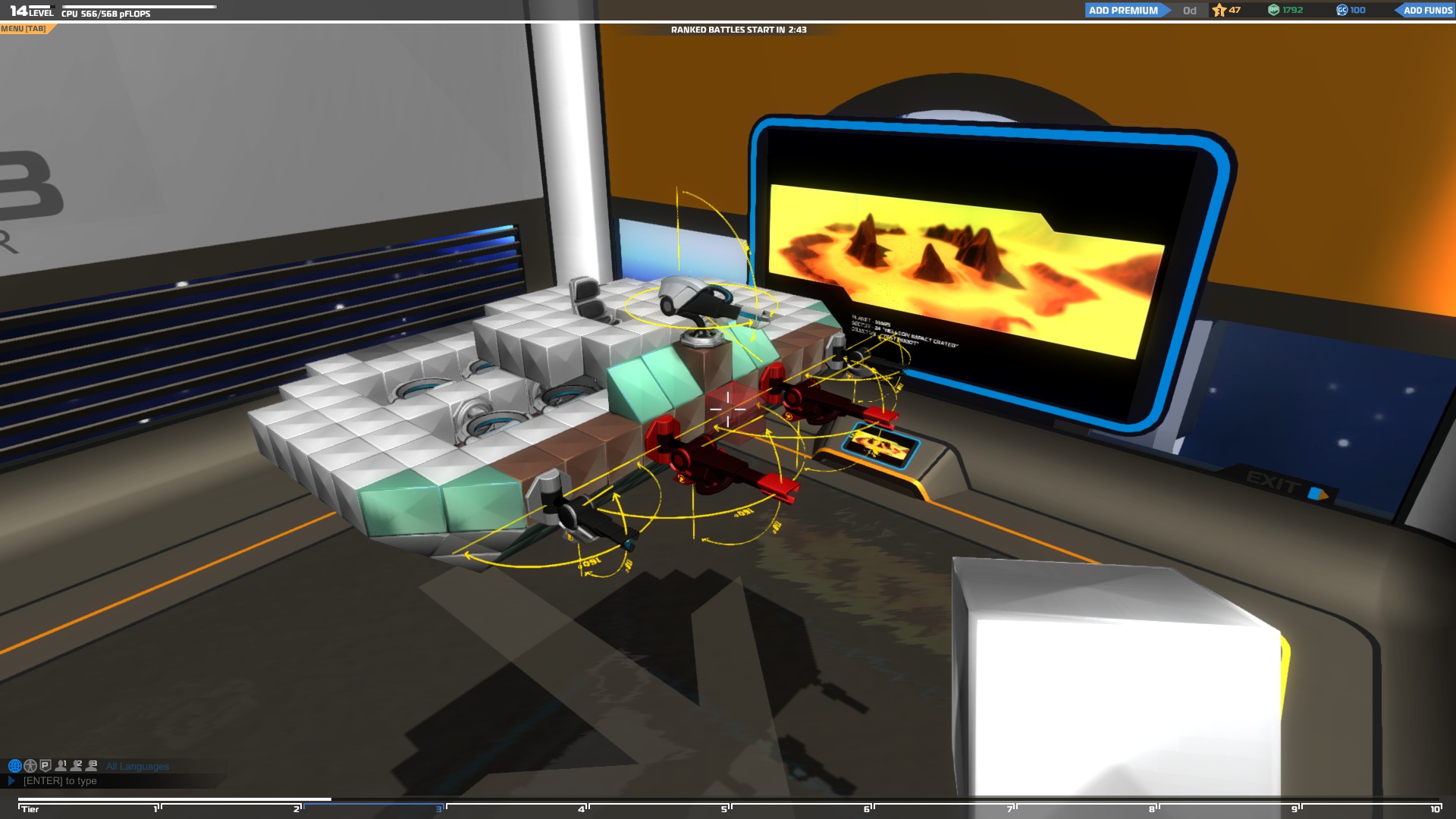This screenshot has height=819, width=1456.
Task: Select the global chat globe icon
Action: 14,766
